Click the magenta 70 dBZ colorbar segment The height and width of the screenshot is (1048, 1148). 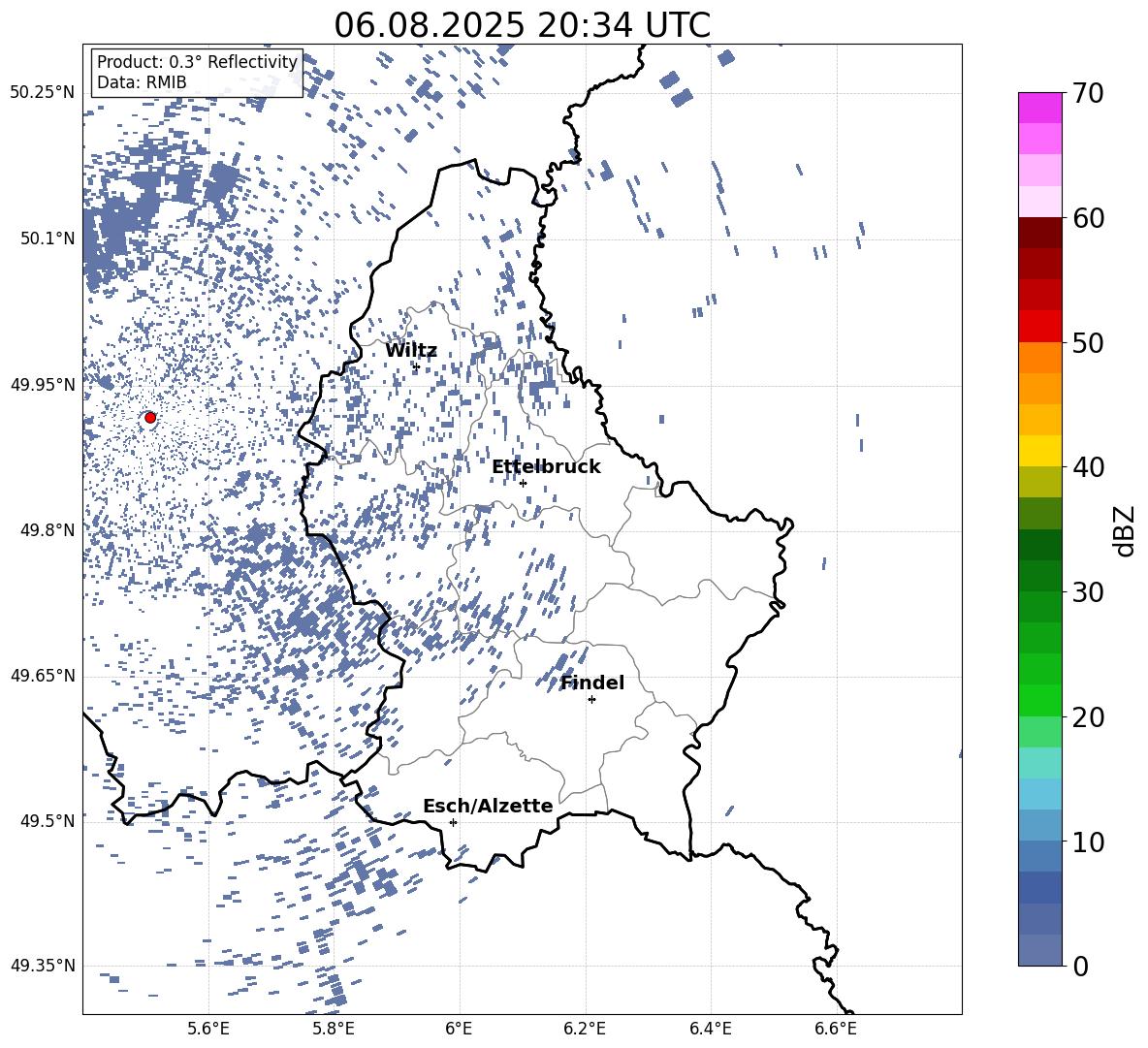pyautogui.click(x=1039, y=108)
